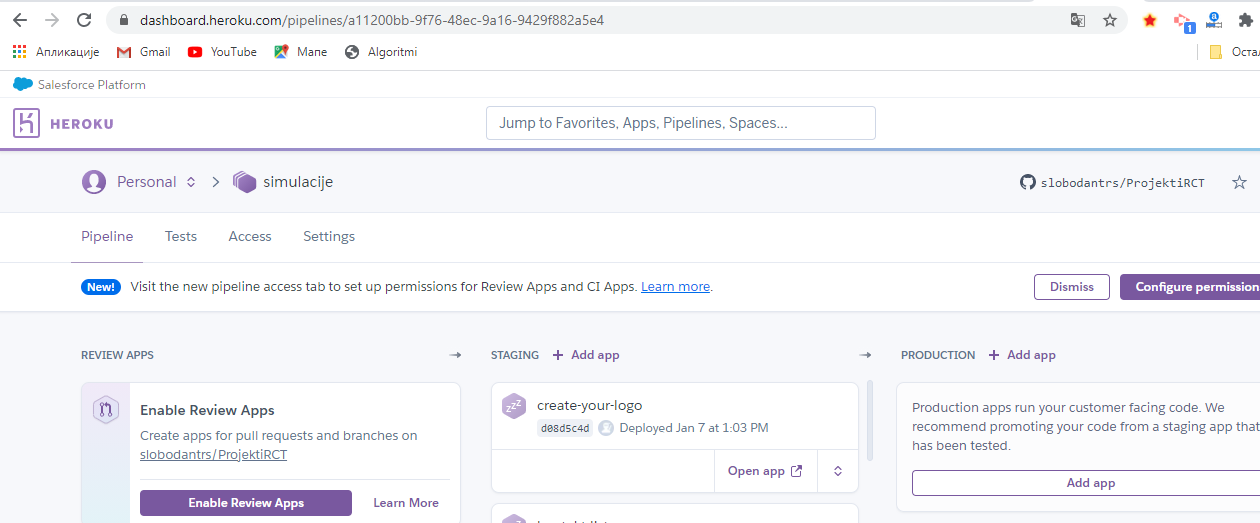Screen dimensions: 1260x523
Task: Click the Personal account avatar icon
Action: pos(94,182)
